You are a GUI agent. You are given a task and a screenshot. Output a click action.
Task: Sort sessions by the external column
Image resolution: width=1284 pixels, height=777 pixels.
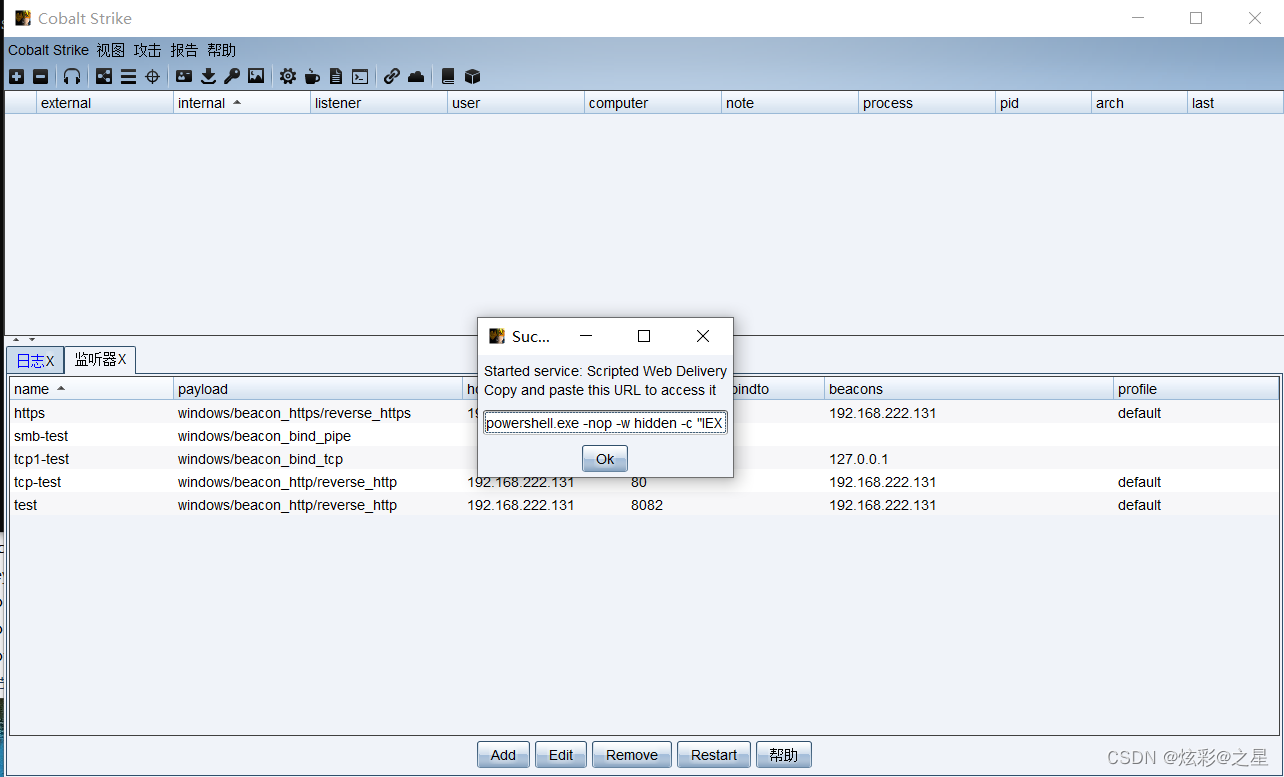[x=105, y=103]
